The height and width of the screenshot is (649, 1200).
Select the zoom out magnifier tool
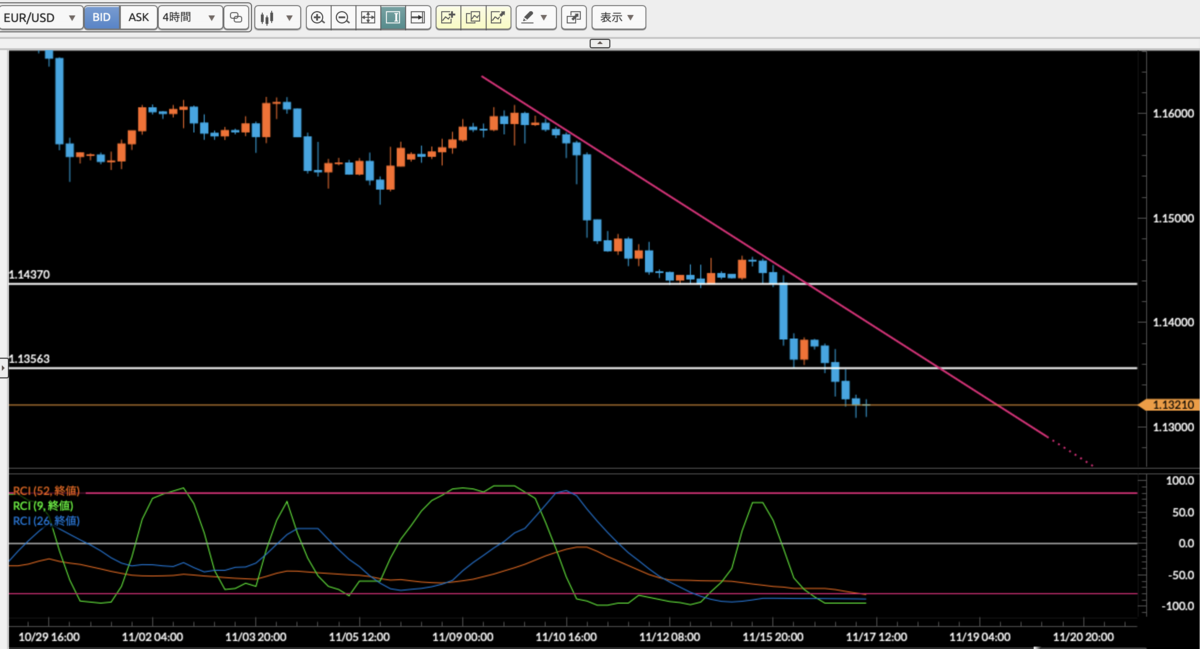point(343,17)
